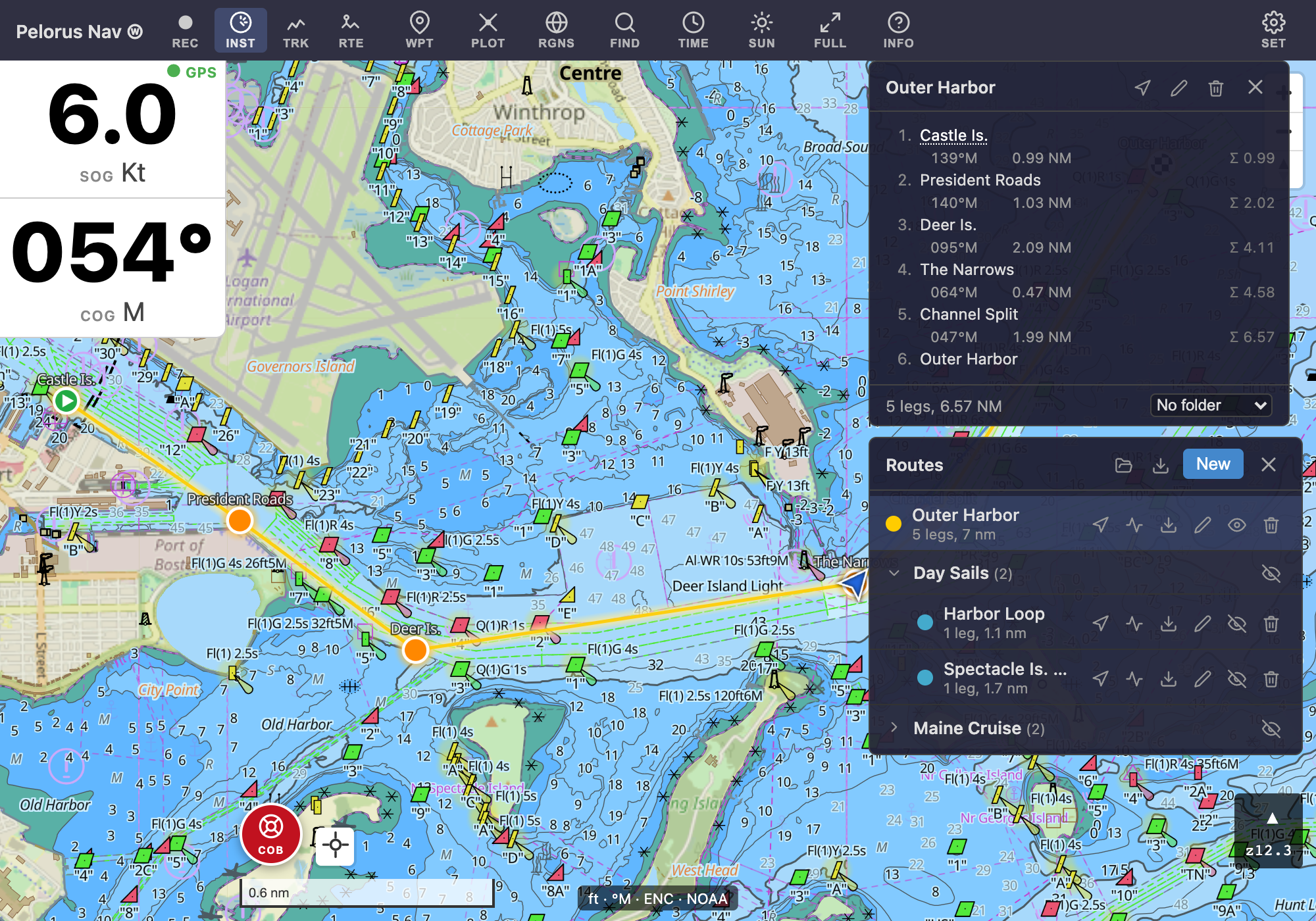Delete route from Outer Harbor detail panel
The height and width of the screenshot is (921, 1316).
pos(1216,87)
